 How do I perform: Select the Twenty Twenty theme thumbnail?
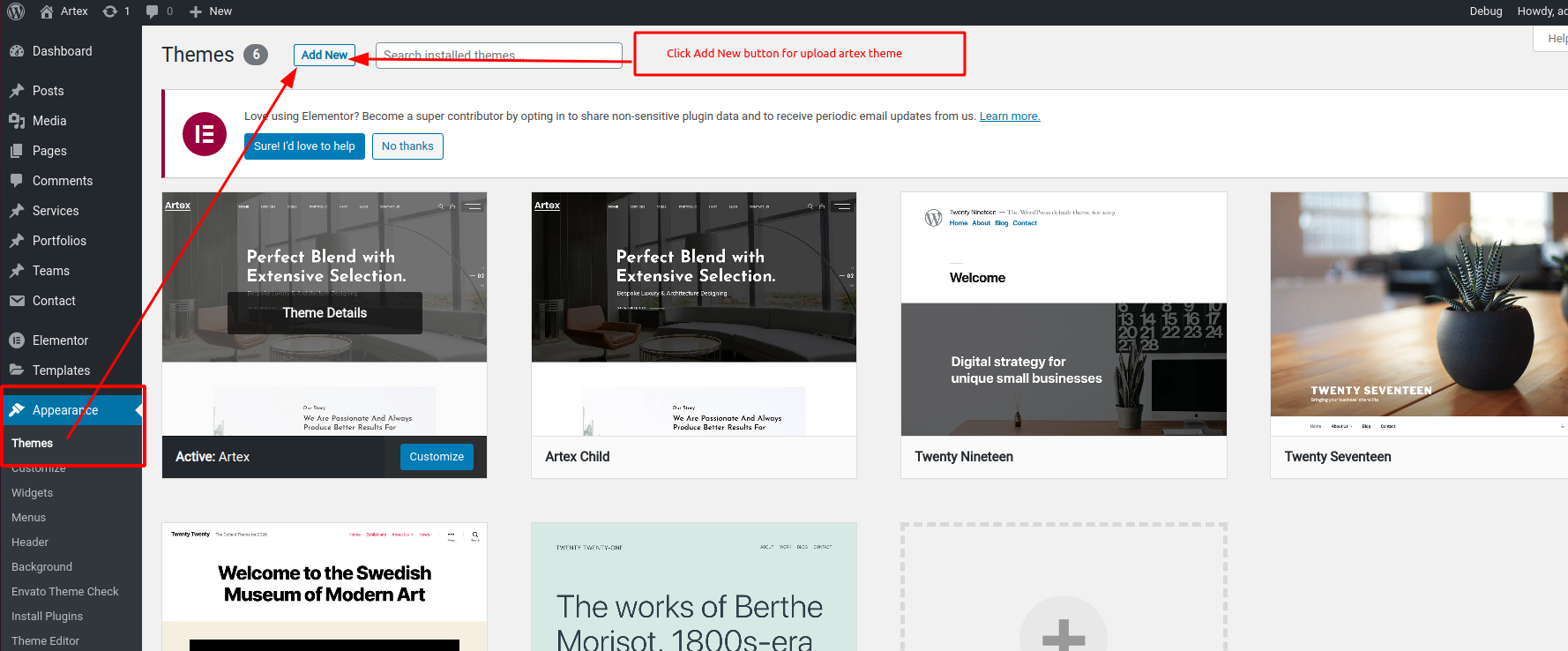[325, 587]
